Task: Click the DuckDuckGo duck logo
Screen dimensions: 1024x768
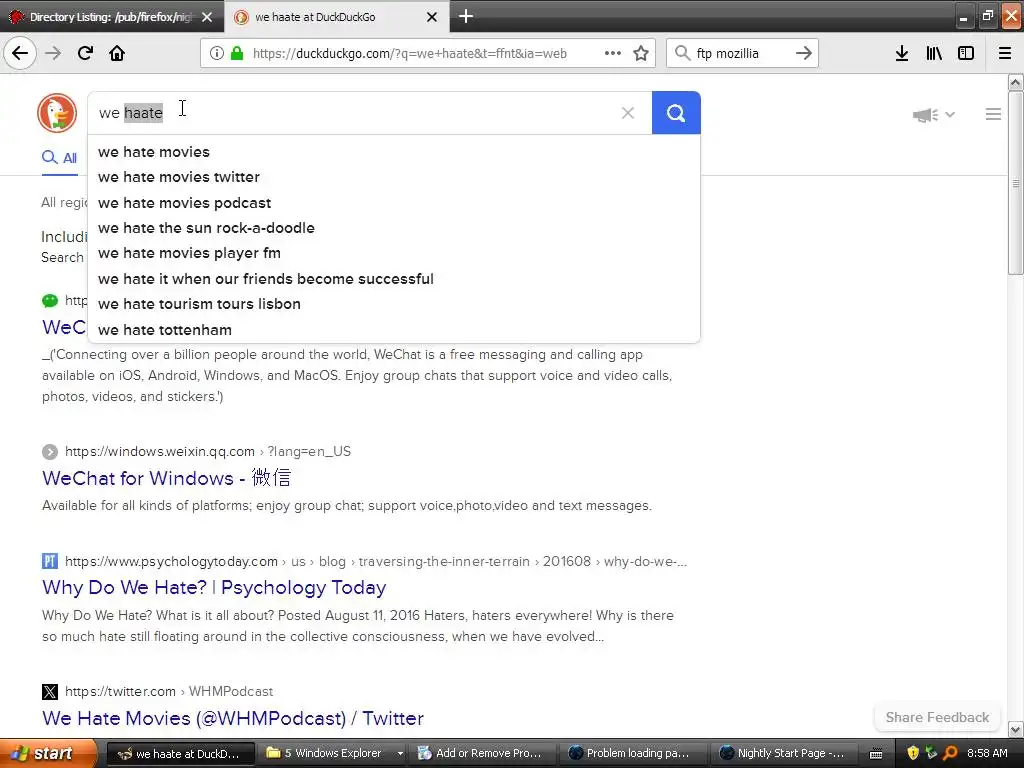Action: click(57, 113)
